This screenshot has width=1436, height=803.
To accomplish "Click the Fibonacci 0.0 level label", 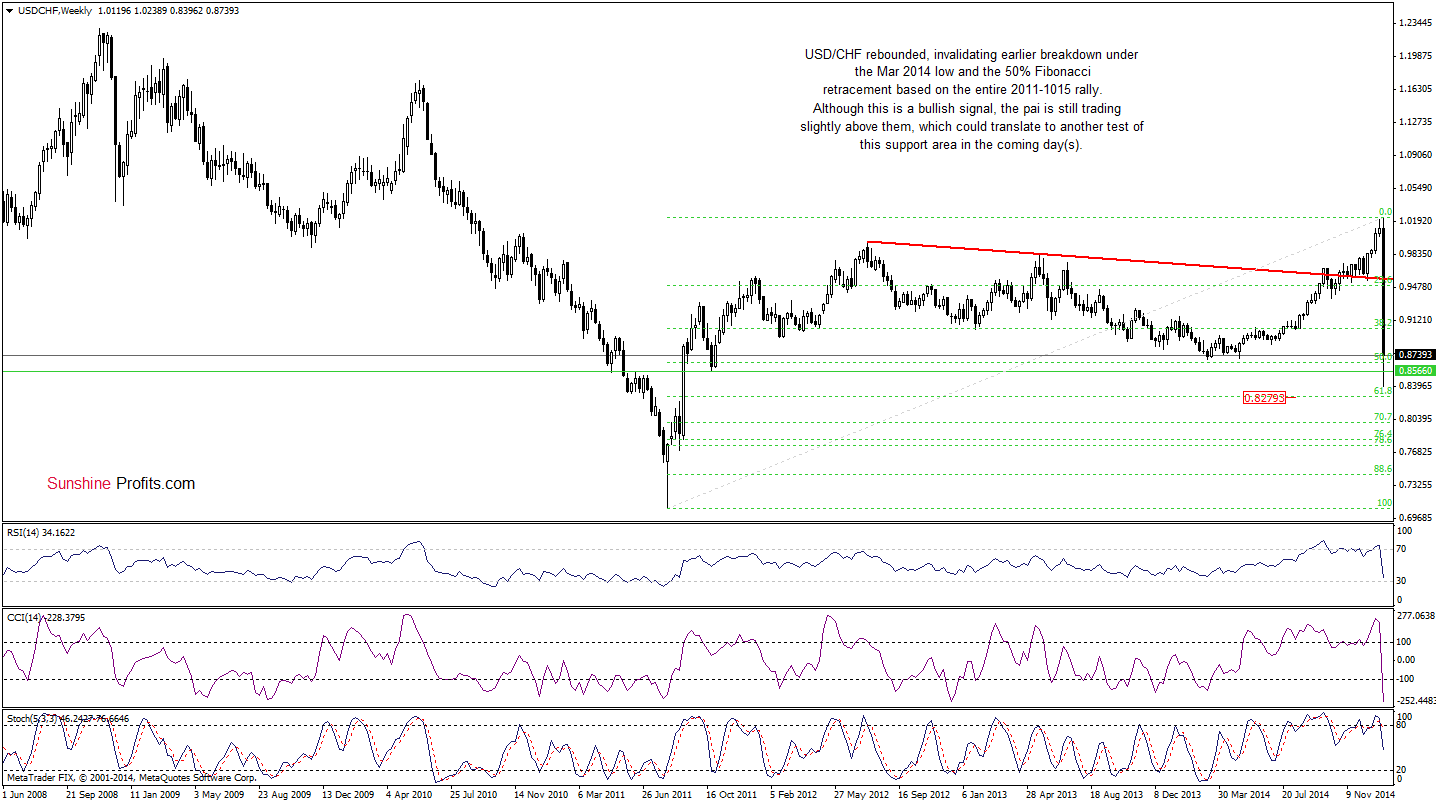I will [1385, 212].
